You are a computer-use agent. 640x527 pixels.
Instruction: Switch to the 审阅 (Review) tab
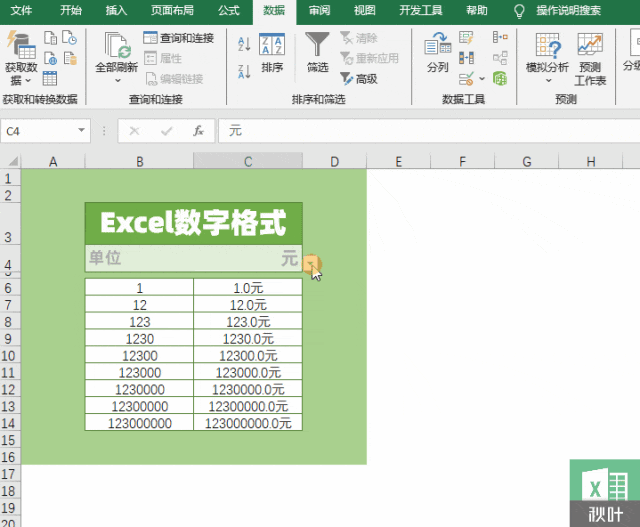point(319,10)
